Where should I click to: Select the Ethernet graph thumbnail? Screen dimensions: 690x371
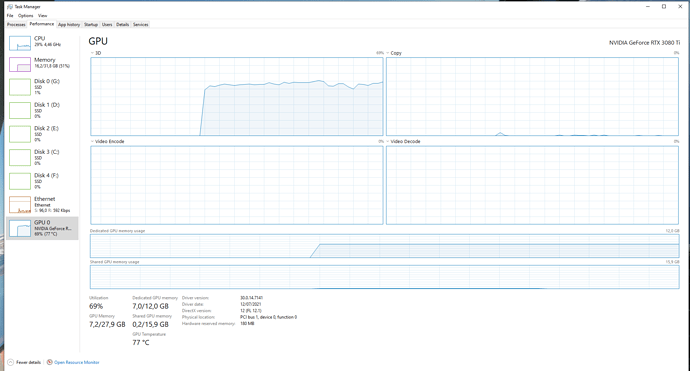pos(20,205)
